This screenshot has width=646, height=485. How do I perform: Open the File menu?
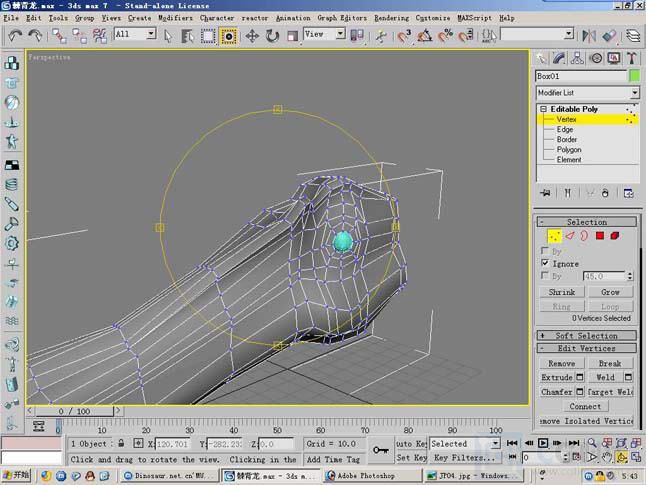click(11, 18)
